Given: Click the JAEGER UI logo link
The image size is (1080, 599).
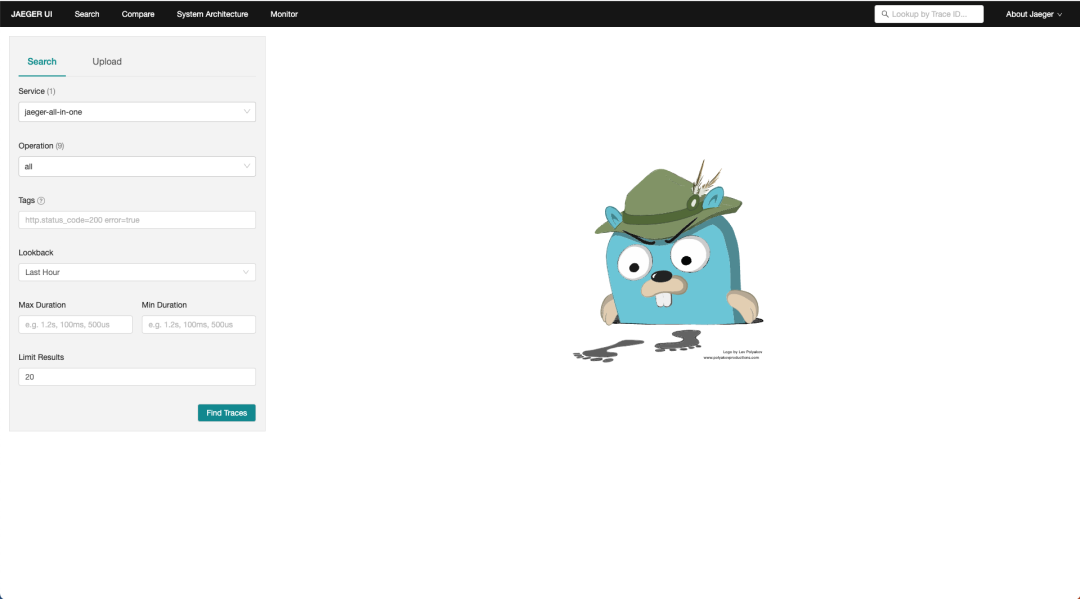Looking at the screenshot, I should [32, 14].
